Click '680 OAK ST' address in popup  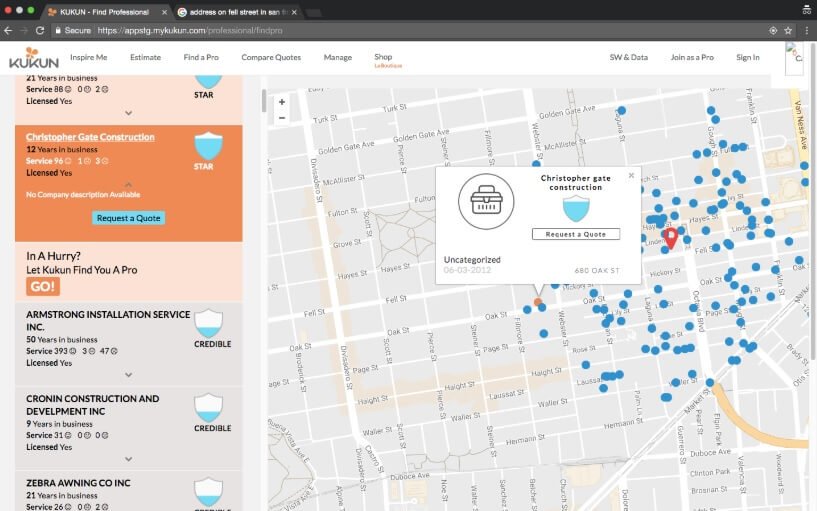pos(597,270)
